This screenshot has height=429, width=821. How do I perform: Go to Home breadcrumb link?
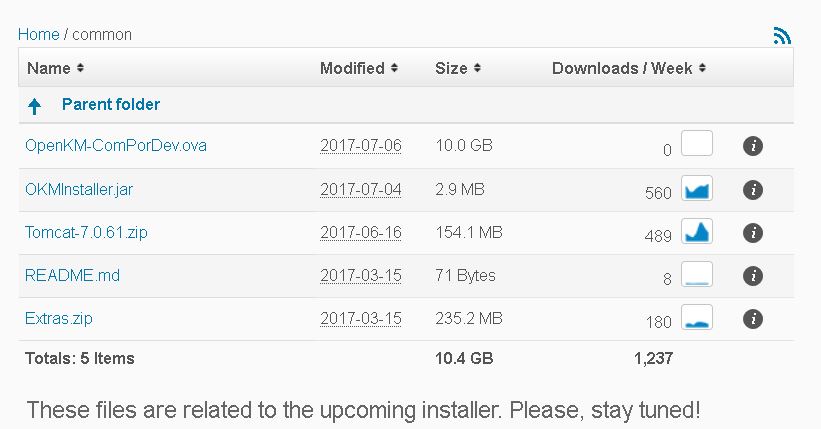pos(38,34)
